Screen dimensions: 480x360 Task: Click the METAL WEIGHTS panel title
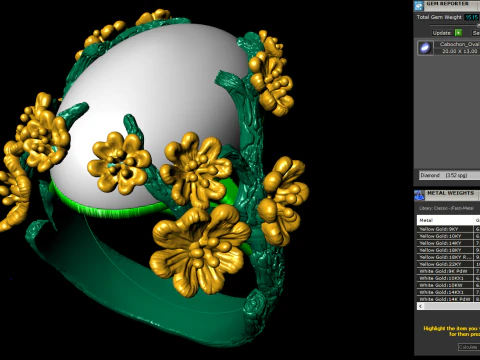(450, 193)
